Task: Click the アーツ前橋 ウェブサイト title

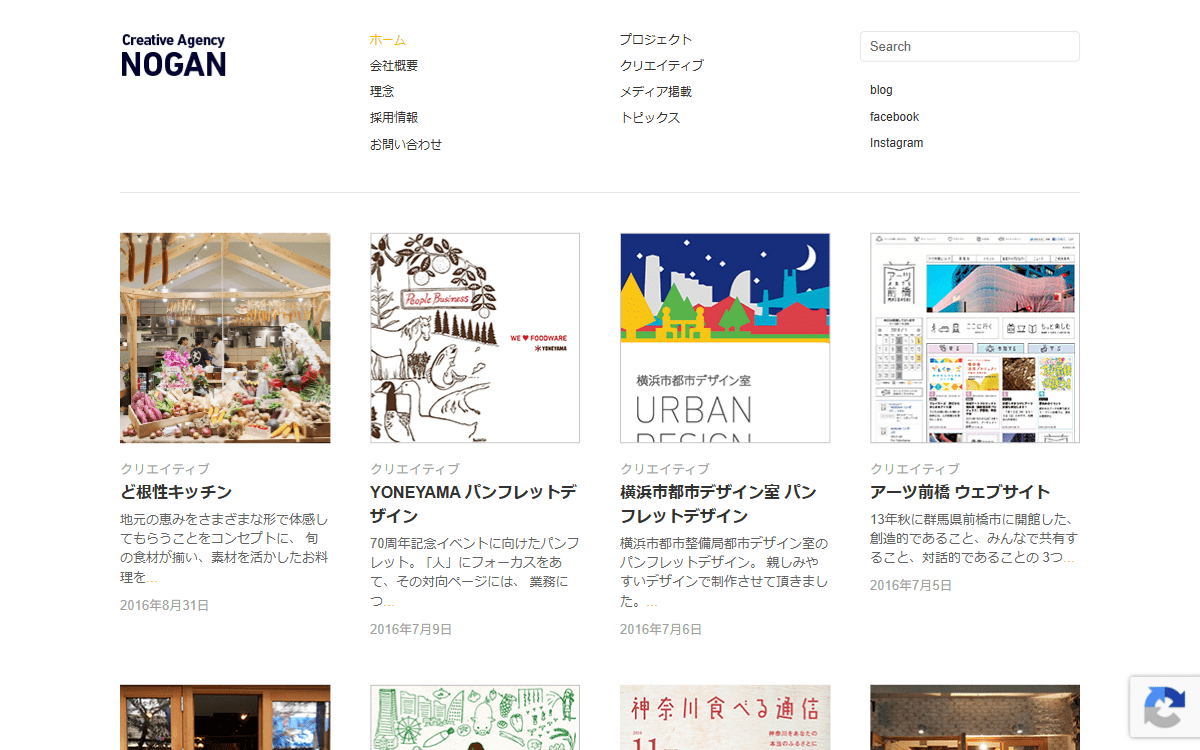Action: (x=960, y=492)
